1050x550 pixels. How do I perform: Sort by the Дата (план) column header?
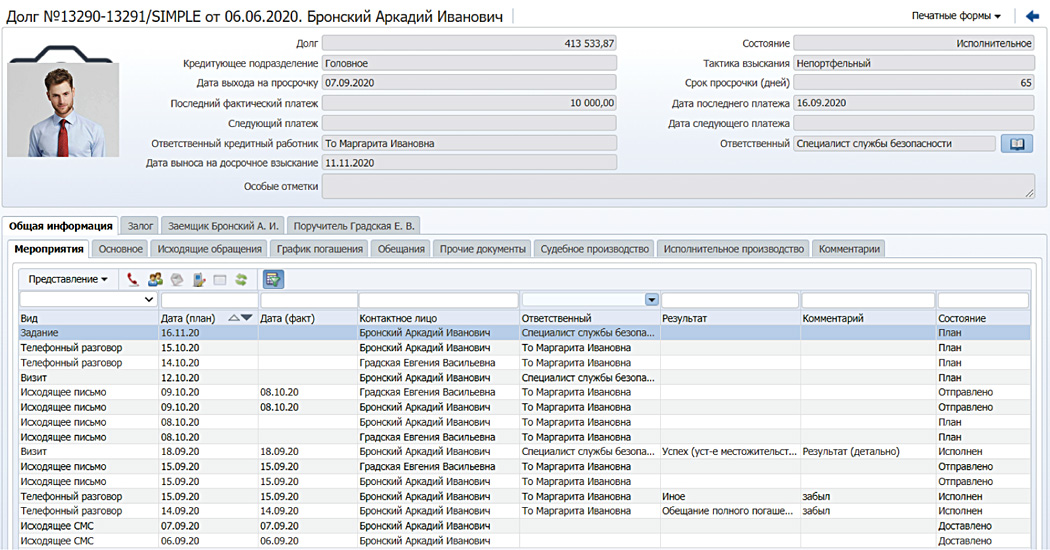pos(186,318)
